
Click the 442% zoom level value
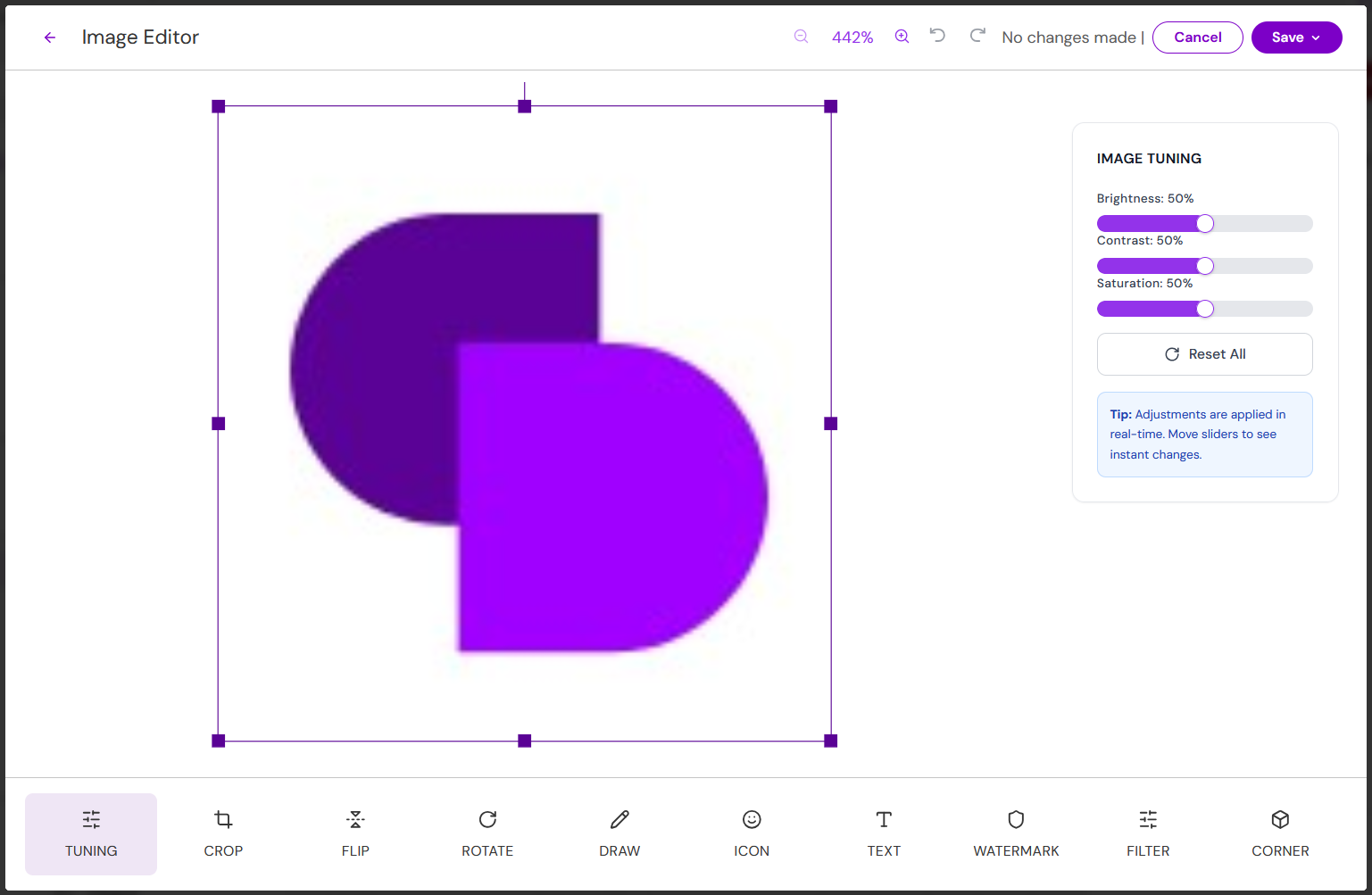click(x=852, y=37)
